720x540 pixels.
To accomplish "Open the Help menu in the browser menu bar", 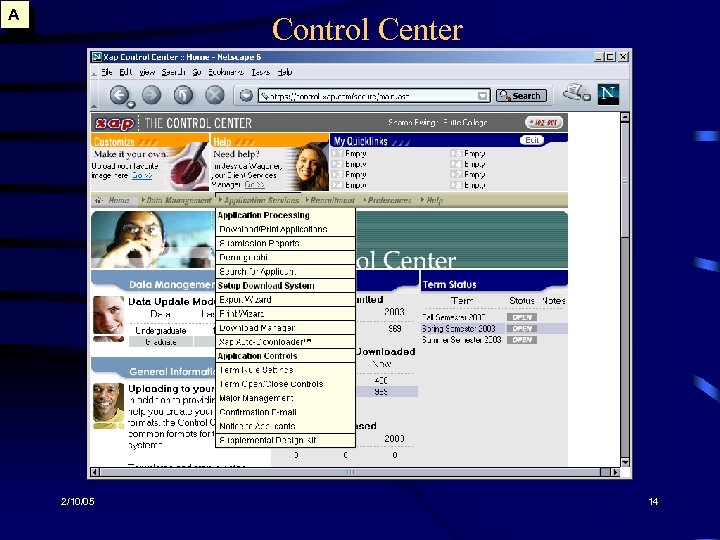I will click(285, 72).
